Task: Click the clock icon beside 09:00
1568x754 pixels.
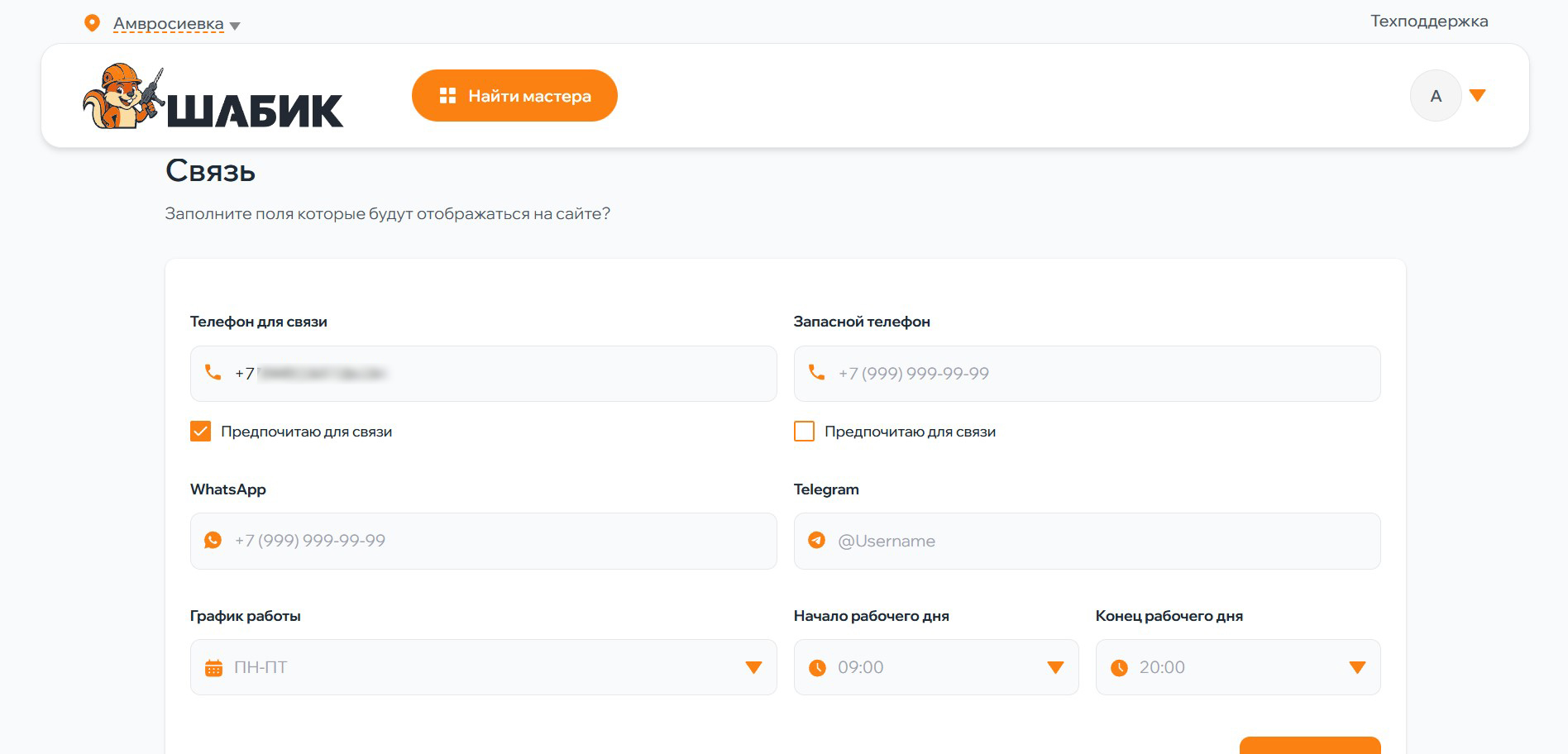Action: coord(817,668)
